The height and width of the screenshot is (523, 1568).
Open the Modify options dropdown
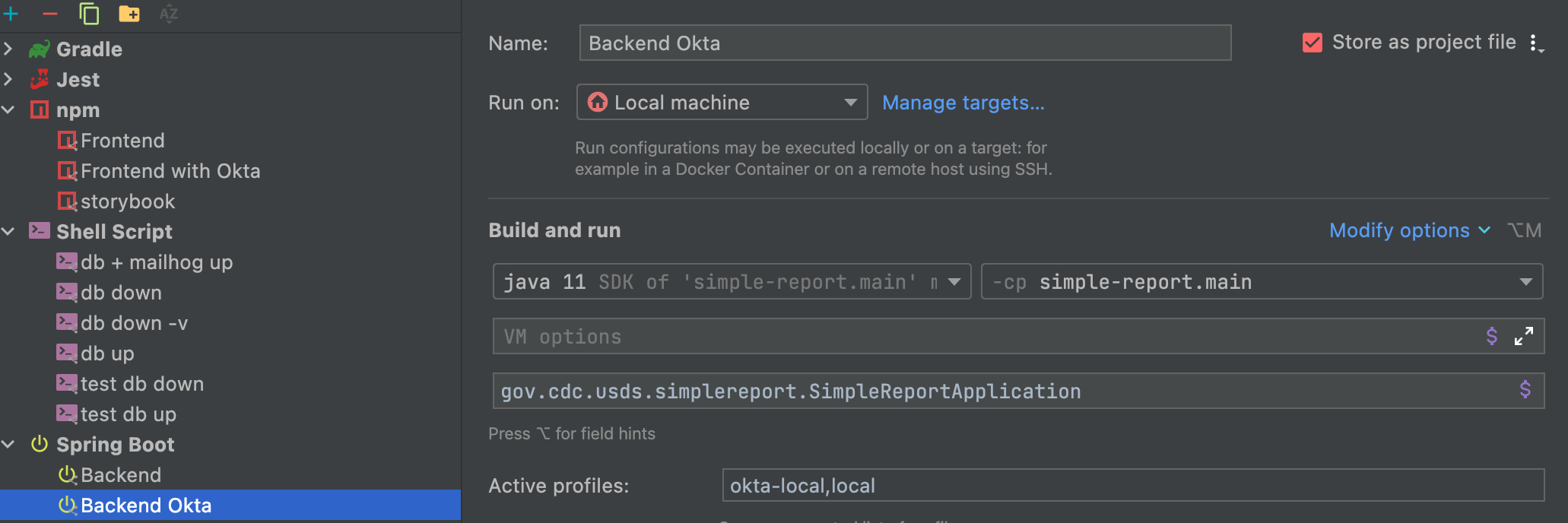pyautogui.click(x=1409, y=230)
